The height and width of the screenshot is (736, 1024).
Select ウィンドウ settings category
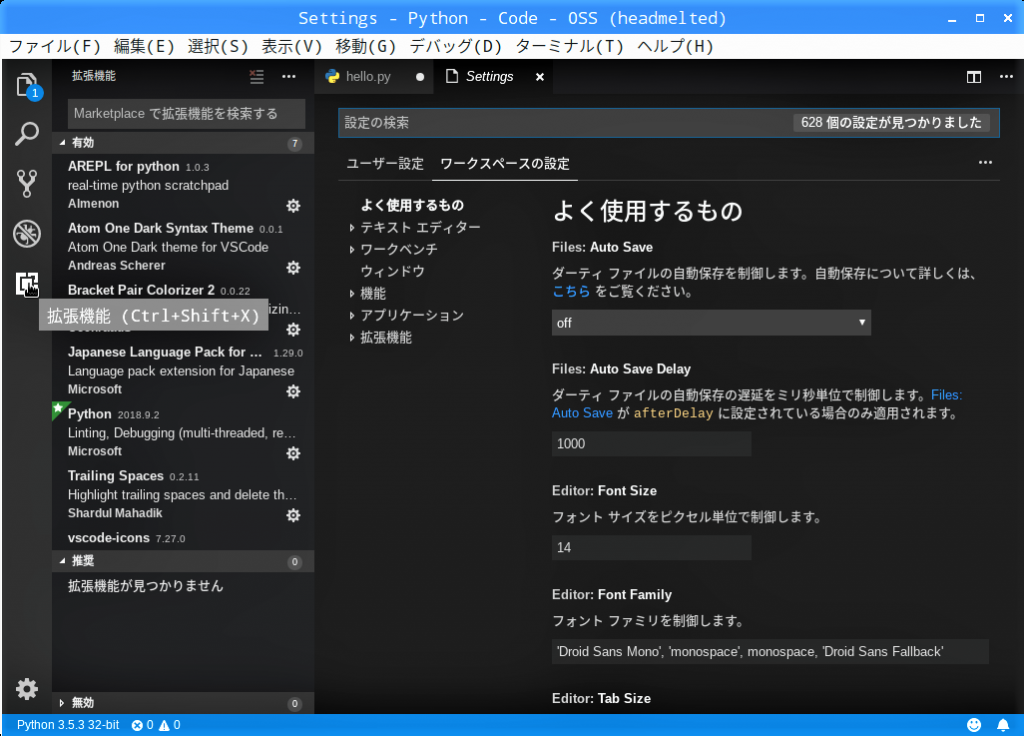[x=392, y=271]
